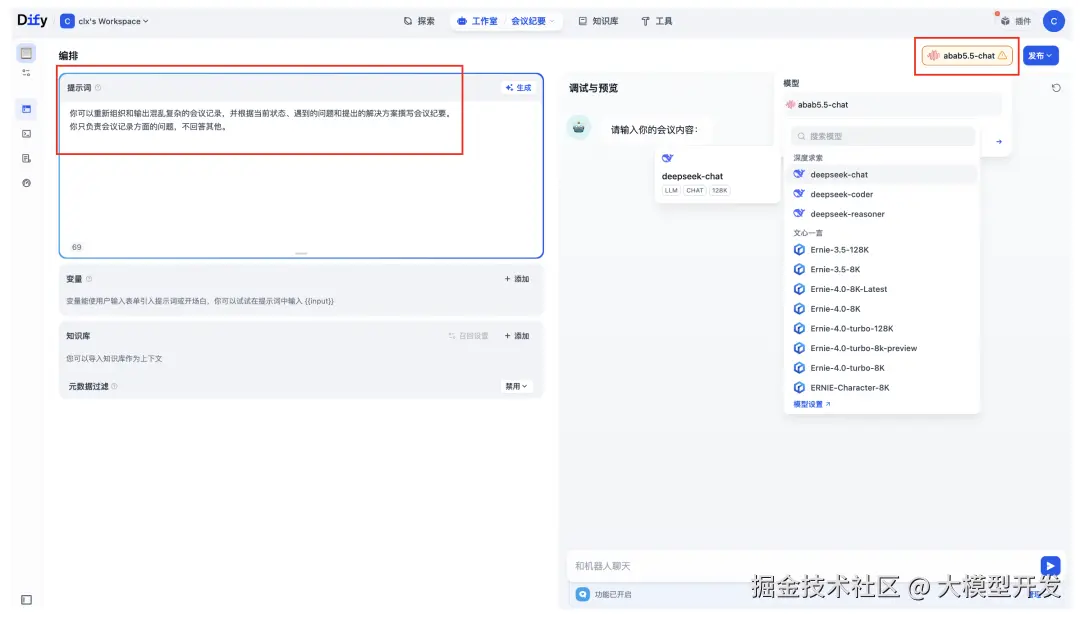Open the 发布 publish dropdown

pyautogui.click(x=1040, y=56)
